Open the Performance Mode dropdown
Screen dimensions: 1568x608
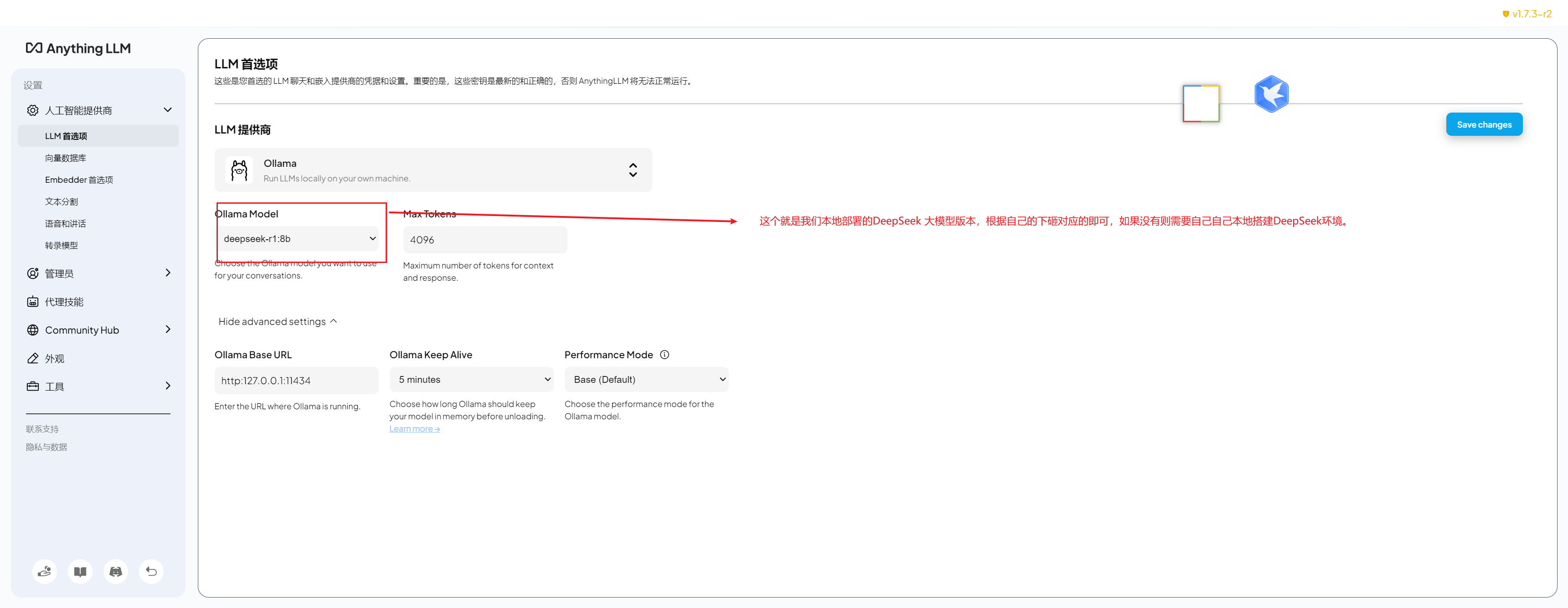pos(646,380)
